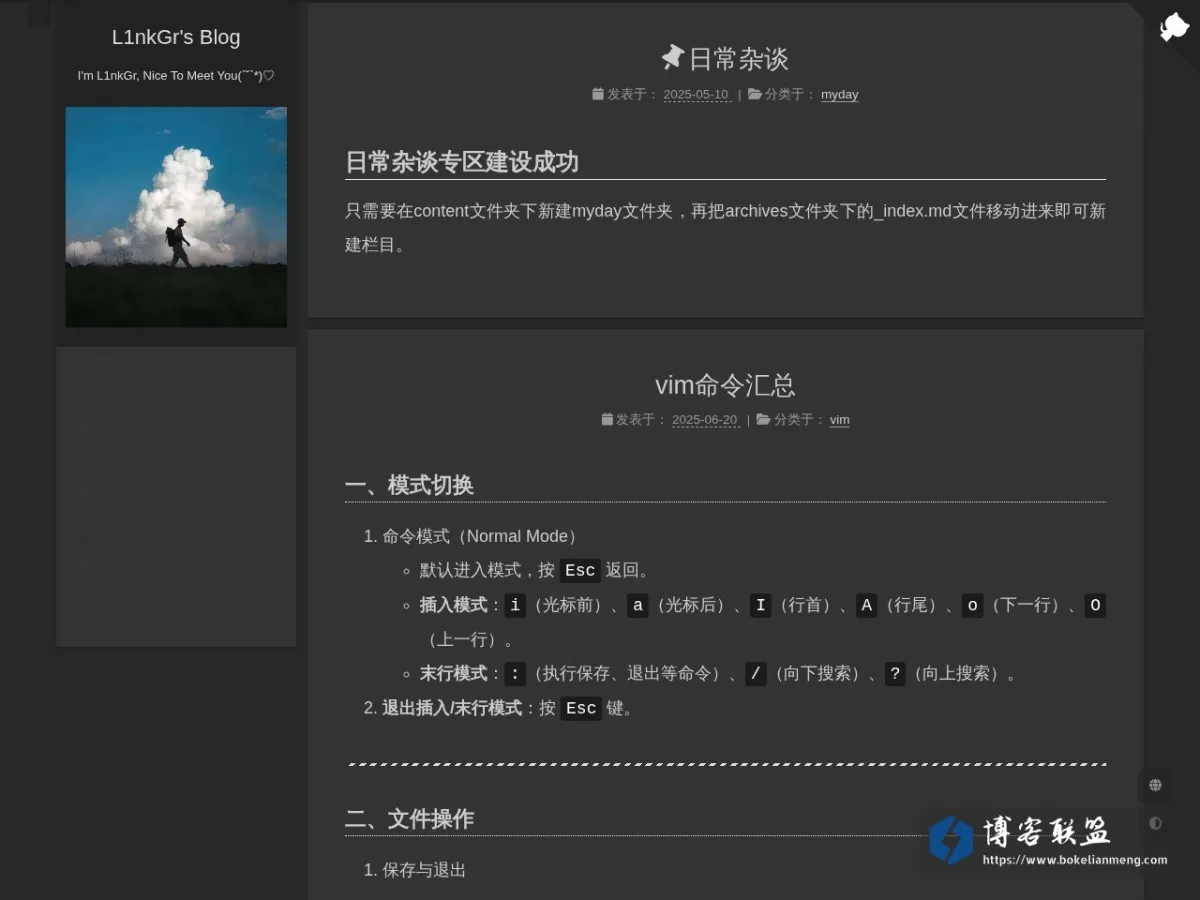Click the calendar icon before 2025-06-20
The width and height of the screenshot is (1200, 900).
point(607,419)
